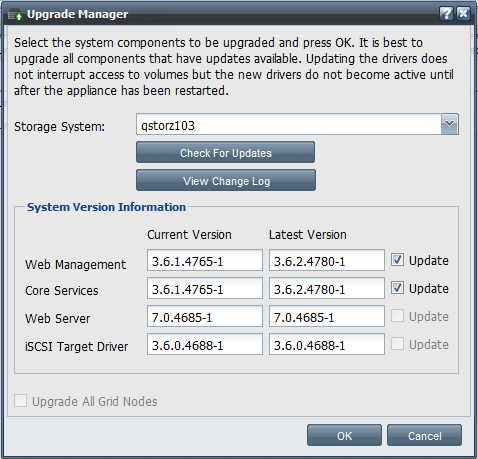The height and width of the screenshot is (459, 478).
Task: Toggle the Web Server Update checkbox
Action: 397,316
